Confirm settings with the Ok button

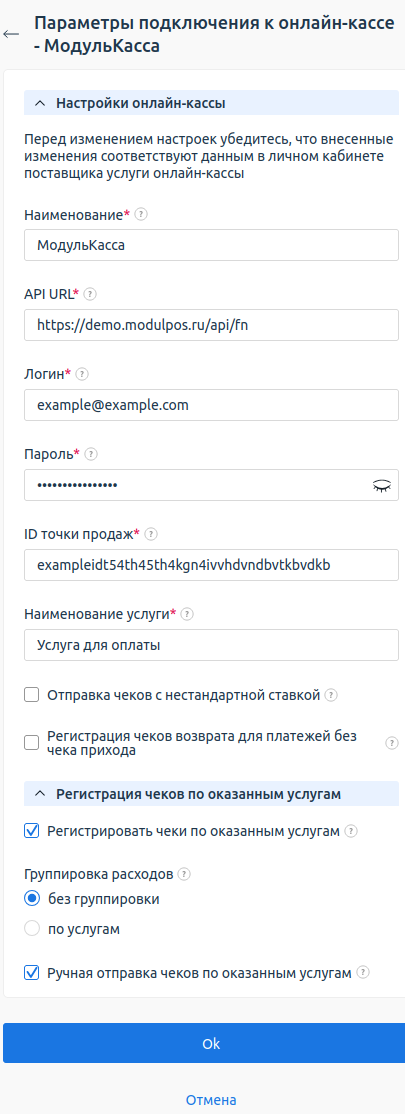[x=211, y=1043]
